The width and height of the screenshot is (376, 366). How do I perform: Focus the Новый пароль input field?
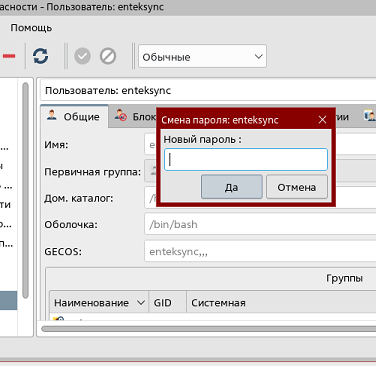pyautogui.click(x=246, y=159)
